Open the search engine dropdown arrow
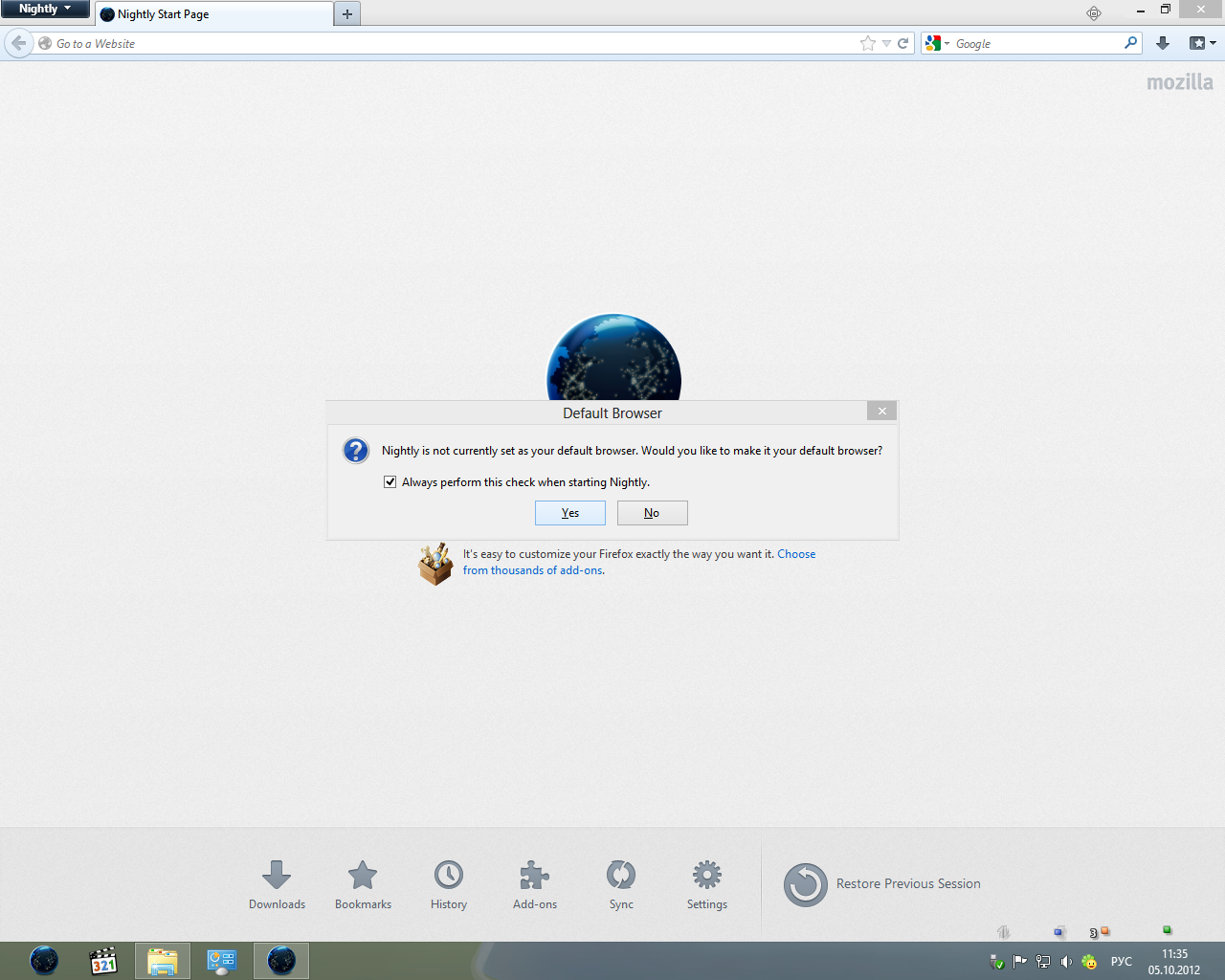Screen dimensions: 1225x980 tap(947, 43)
